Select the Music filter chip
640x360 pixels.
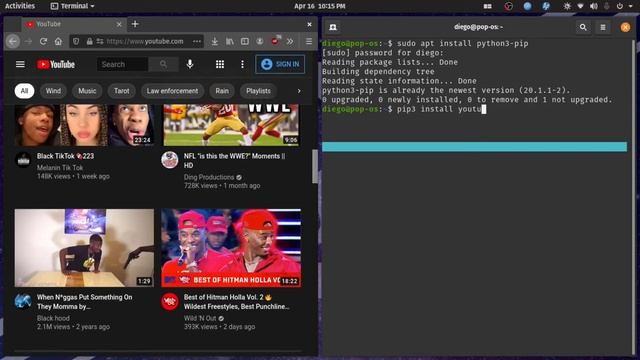point(87,91)
